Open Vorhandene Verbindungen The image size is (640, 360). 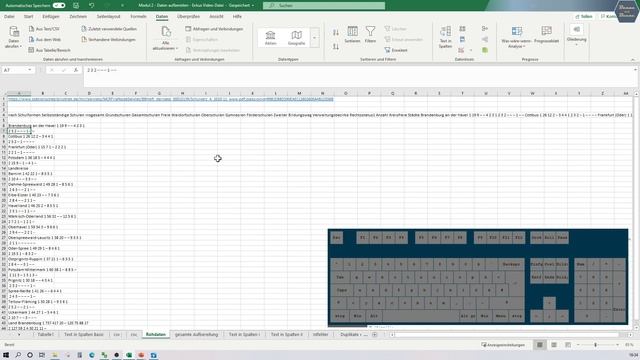[108, 40]
